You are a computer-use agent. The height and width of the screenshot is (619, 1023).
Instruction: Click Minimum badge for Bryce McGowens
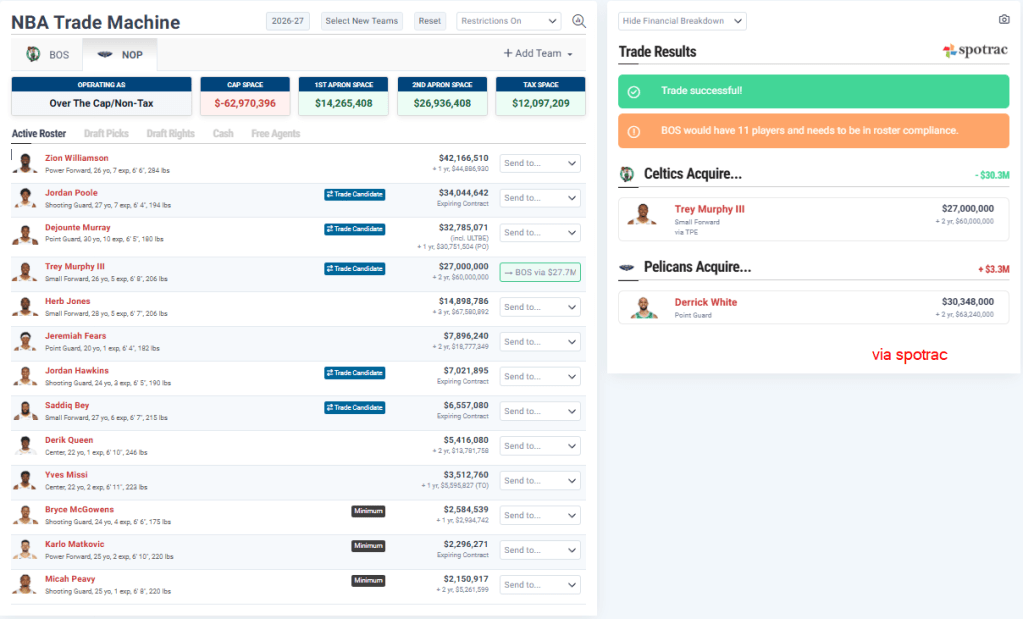[x=368, y=511]
